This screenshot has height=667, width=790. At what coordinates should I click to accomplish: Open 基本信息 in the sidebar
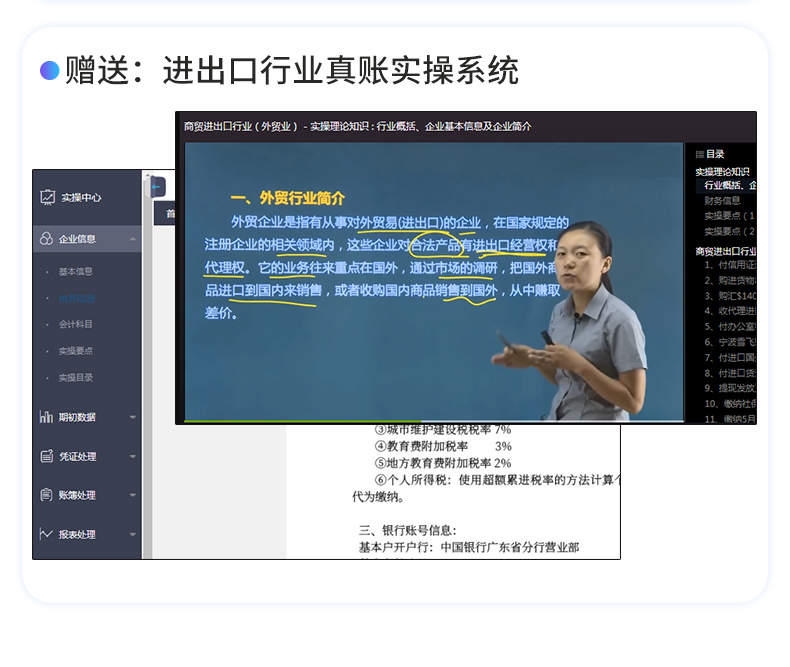(76, 271)
